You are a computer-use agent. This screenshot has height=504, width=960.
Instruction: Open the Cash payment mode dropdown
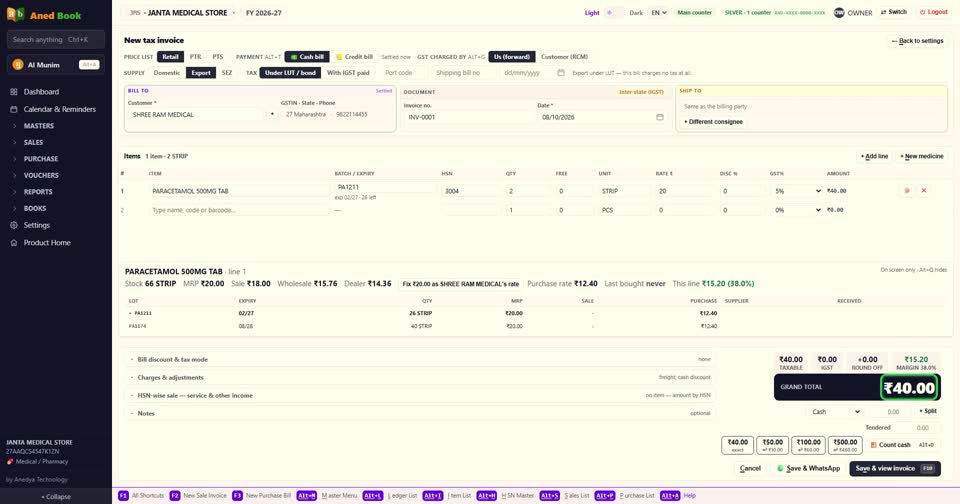click(x=836, y=412)
